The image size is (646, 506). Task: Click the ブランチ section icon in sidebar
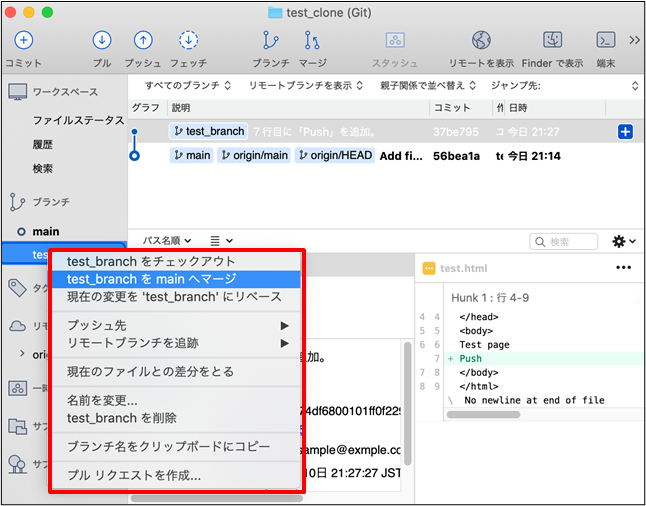coord(17,202)
